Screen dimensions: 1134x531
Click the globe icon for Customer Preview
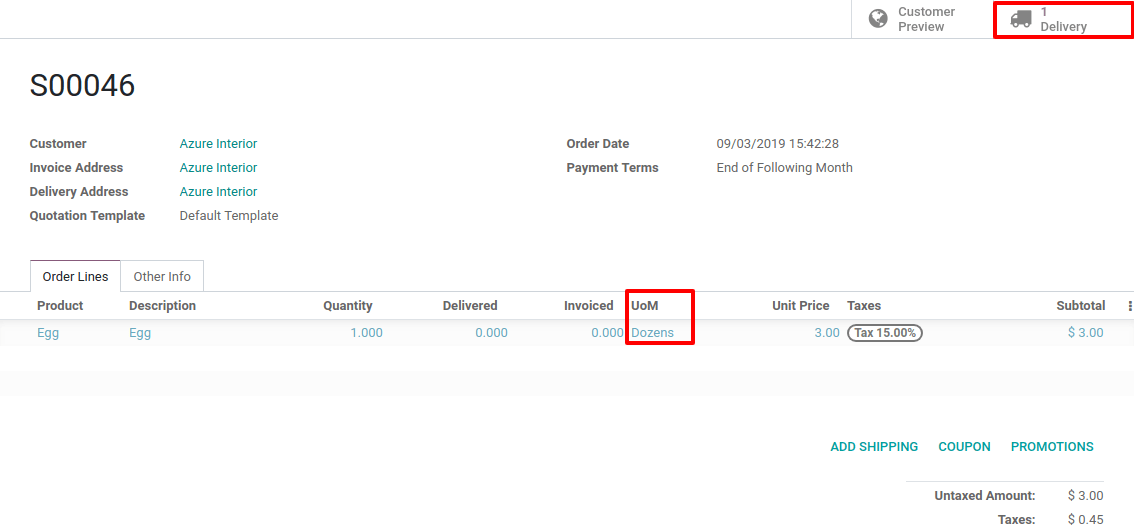[878, 19]
